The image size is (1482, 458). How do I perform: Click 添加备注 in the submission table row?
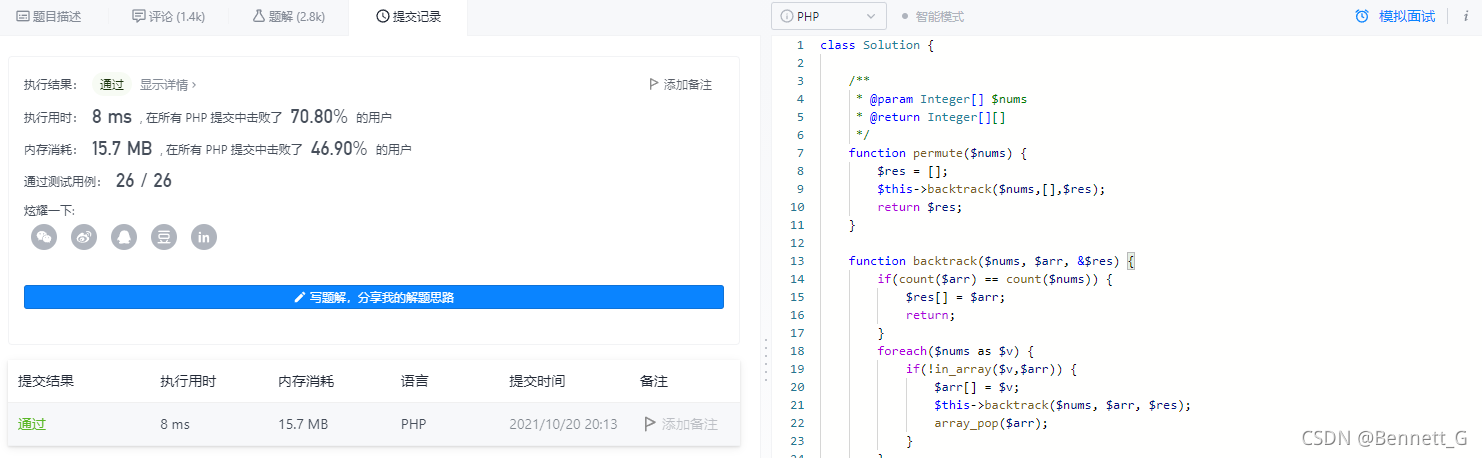tap(690, 424)
